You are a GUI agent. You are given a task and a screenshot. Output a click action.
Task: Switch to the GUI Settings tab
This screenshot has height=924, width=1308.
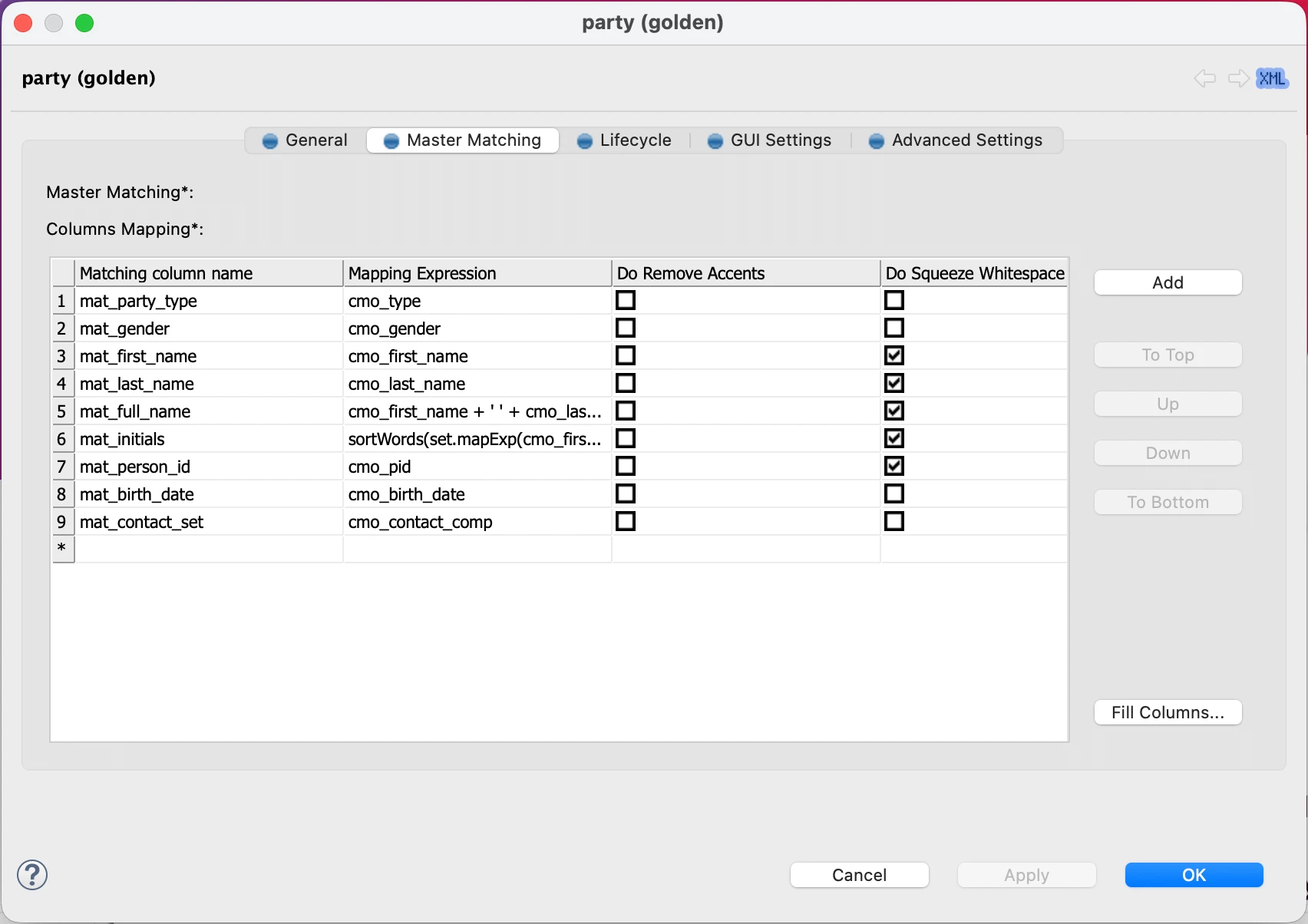pos(770,140)
